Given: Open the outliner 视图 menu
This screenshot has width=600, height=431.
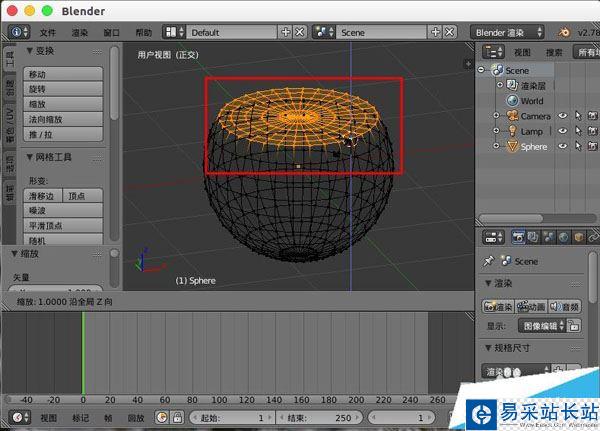Looking at the screenshot, I should 522,52.
